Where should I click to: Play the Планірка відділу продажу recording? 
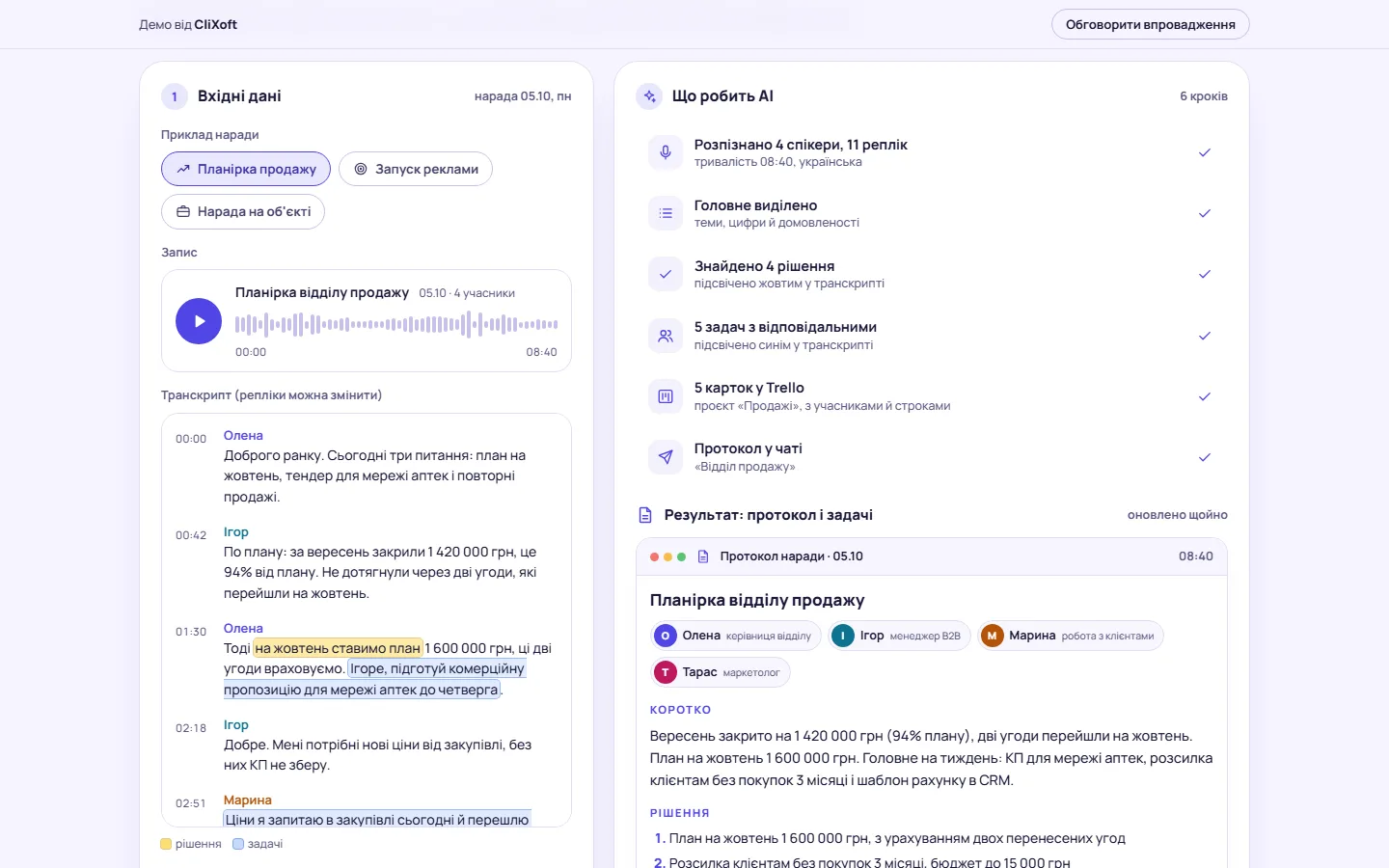199,321
